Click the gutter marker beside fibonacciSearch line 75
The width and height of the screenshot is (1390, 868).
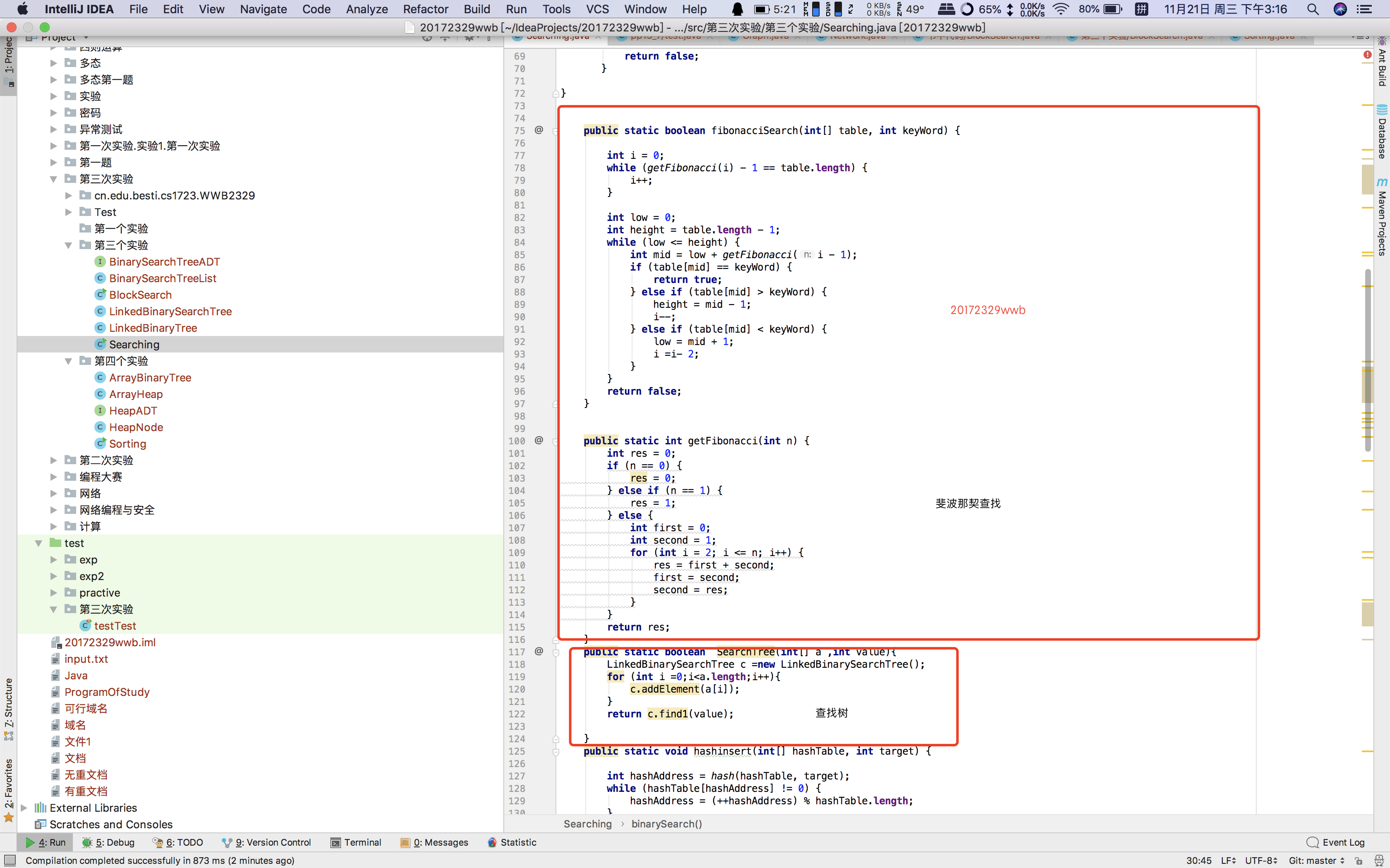click(539, 130)
